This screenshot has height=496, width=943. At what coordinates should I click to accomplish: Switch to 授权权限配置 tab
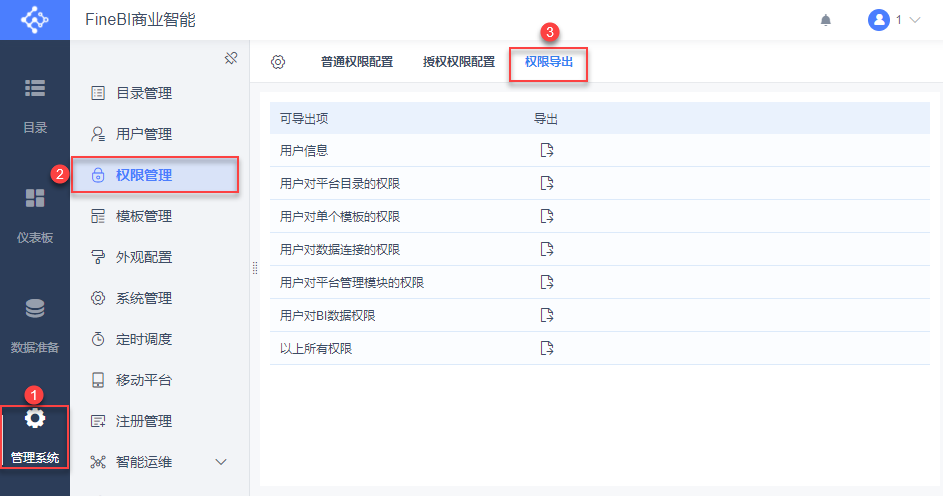coord(459,62)
